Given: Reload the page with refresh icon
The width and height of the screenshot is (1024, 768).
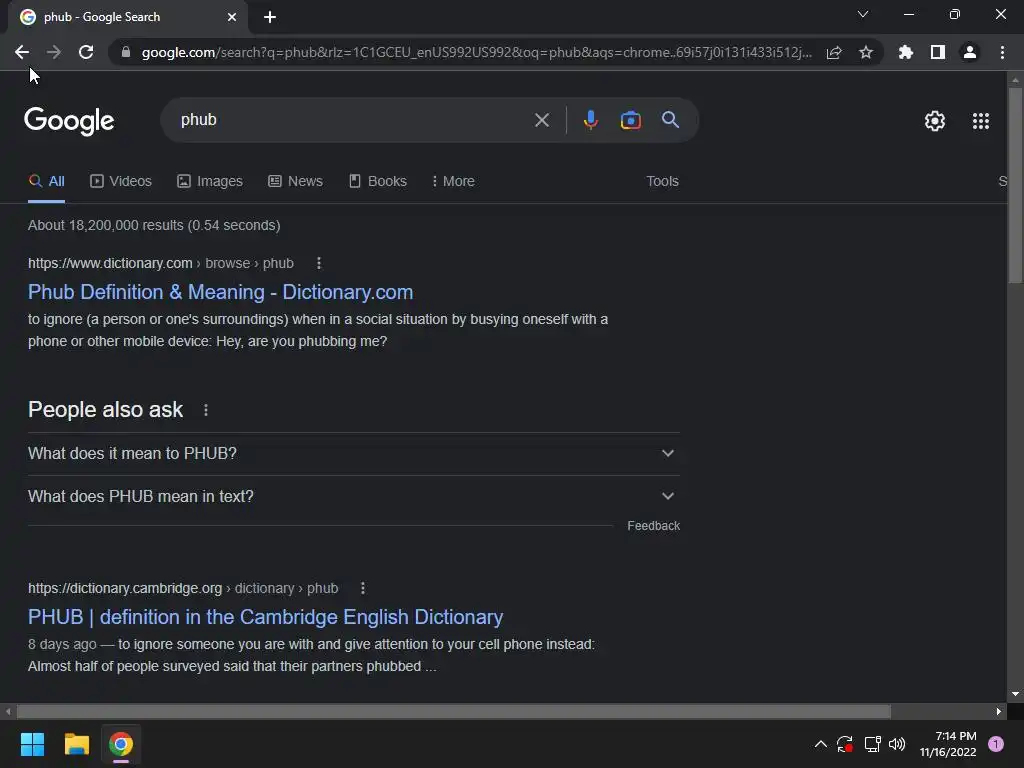Looking at the screenshot, I should tap(86, 52).
